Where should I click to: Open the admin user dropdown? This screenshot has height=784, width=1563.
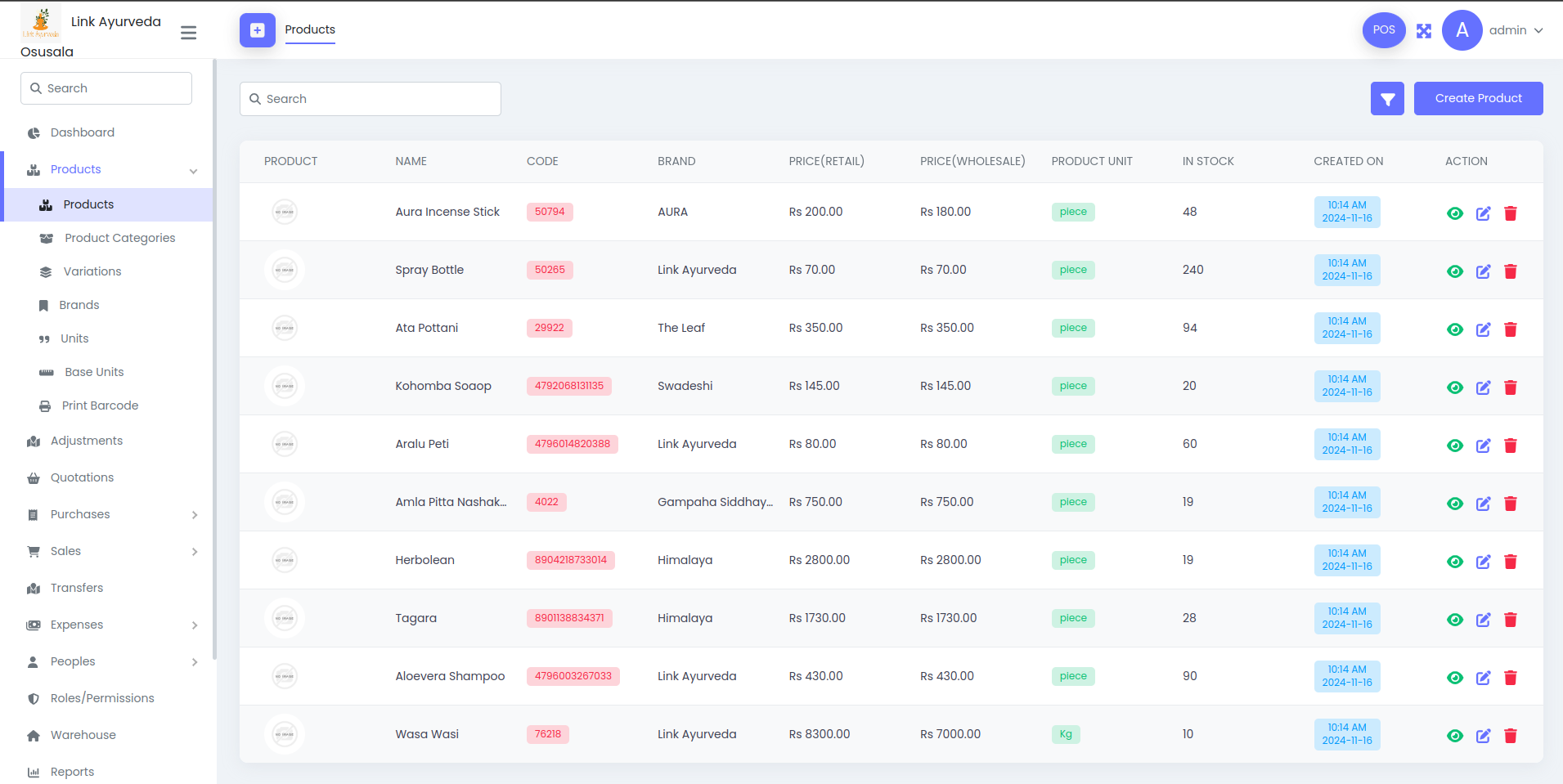coord(1516,30)
